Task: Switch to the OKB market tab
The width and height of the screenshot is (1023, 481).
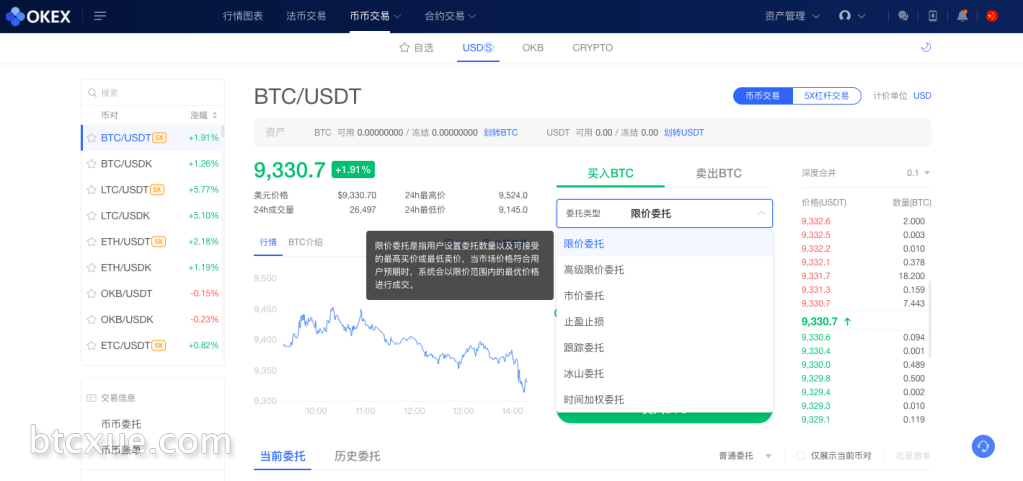Action: coord(533,48)
